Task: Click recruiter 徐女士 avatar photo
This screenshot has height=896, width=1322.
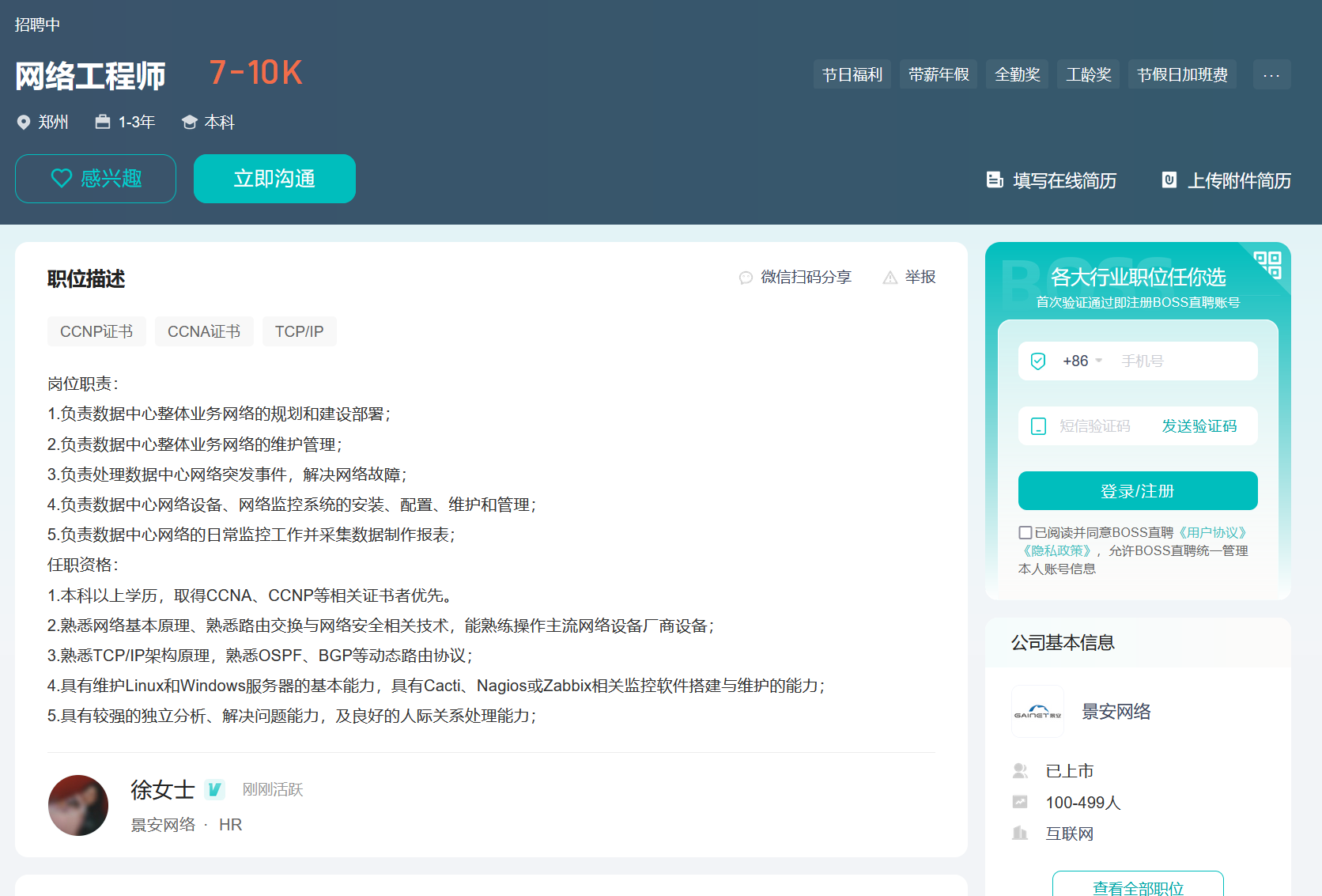Action: click(78, 805)
